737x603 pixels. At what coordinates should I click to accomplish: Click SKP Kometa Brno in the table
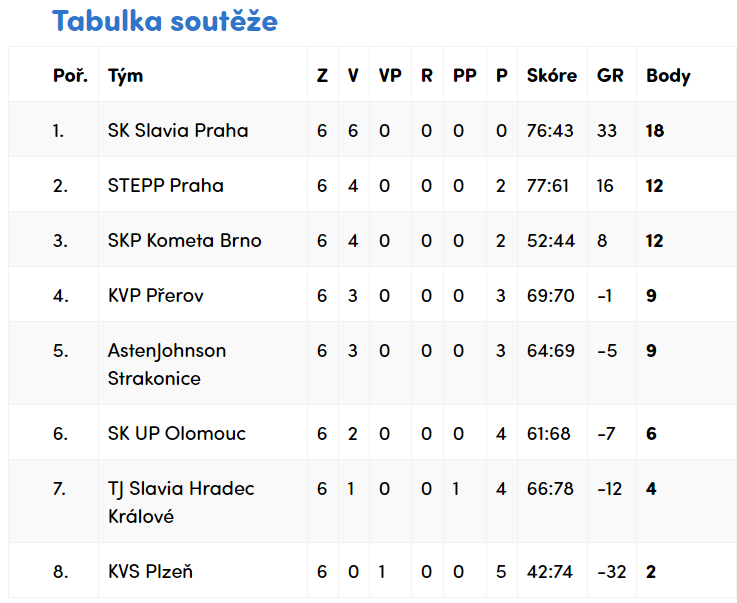(184, 241)
